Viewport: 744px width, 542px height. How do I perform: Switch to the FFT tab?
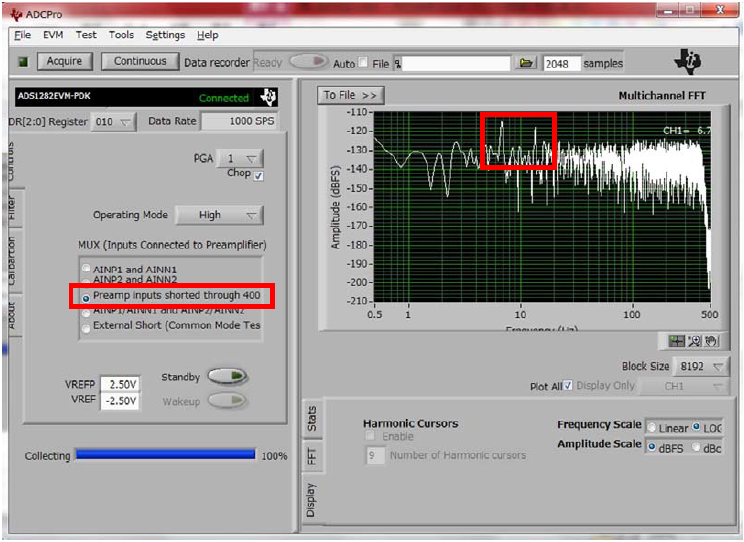coord(312,457)
